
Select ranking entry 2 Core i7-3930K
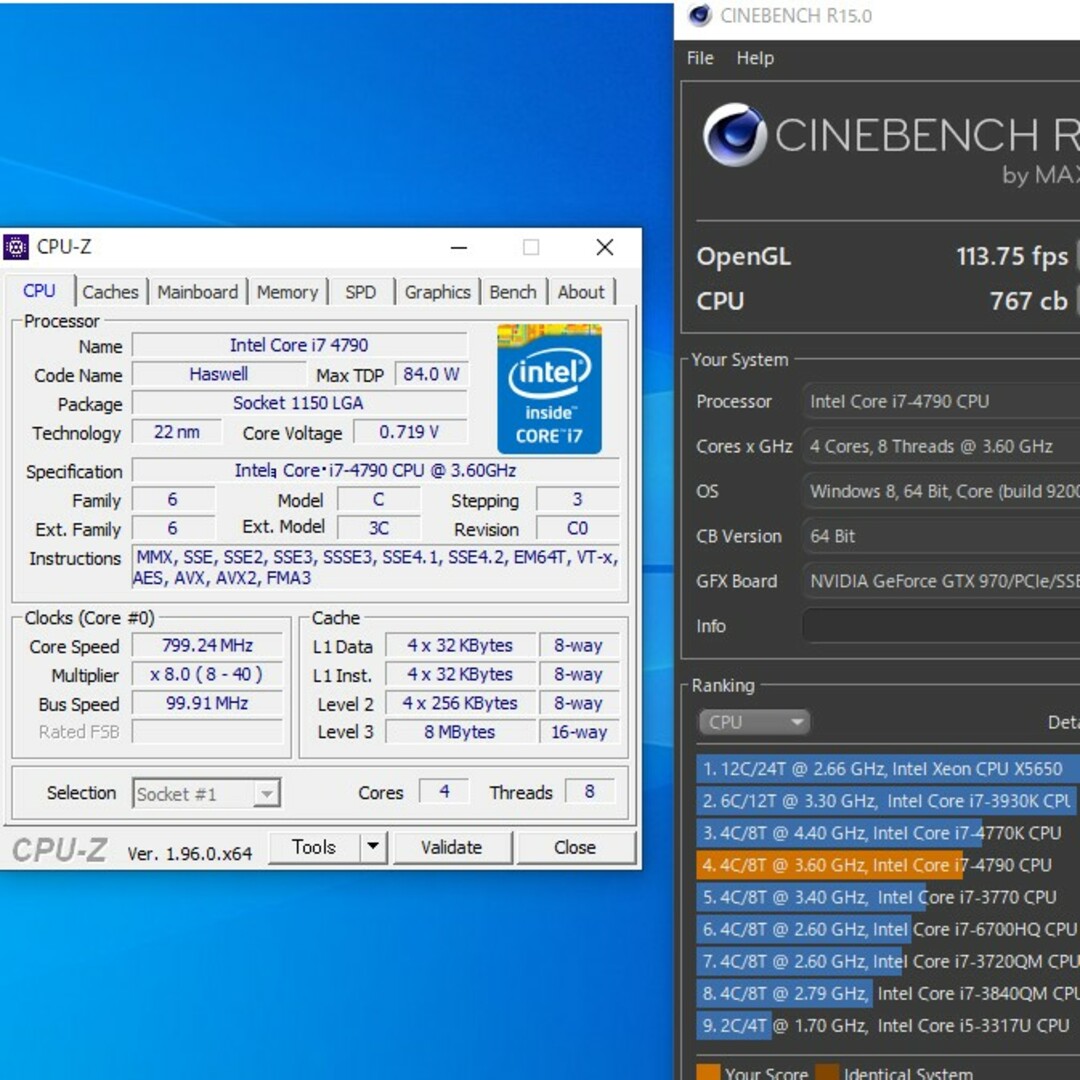click(x=888, y=801)
